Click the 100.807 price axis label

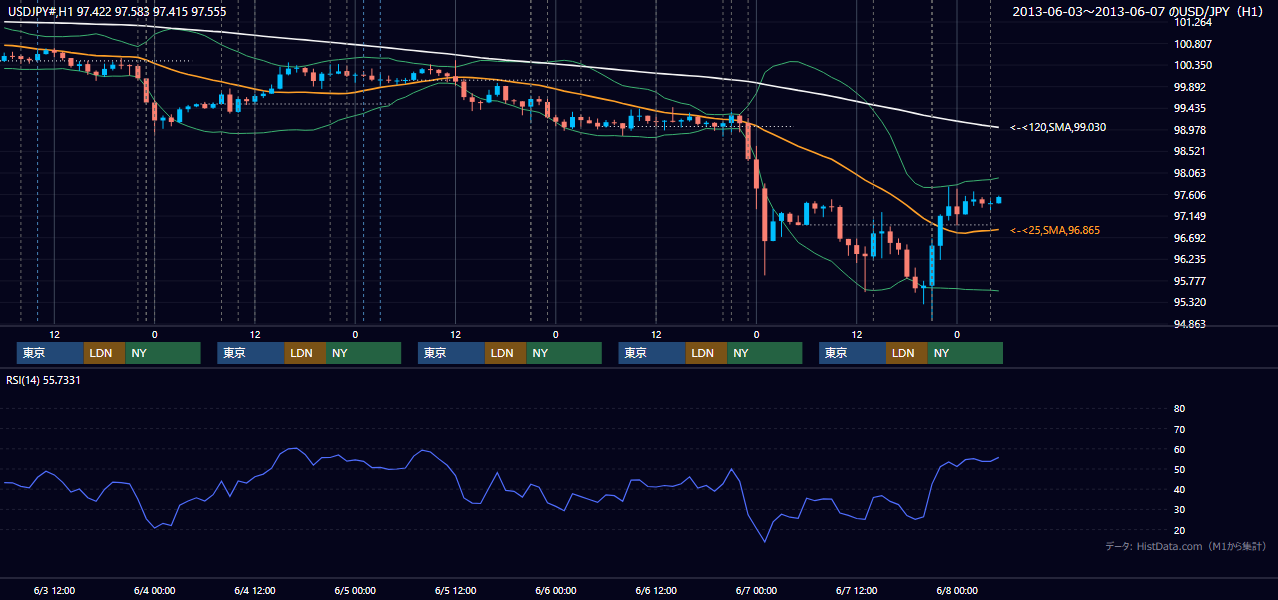(x=1193, y=44)
